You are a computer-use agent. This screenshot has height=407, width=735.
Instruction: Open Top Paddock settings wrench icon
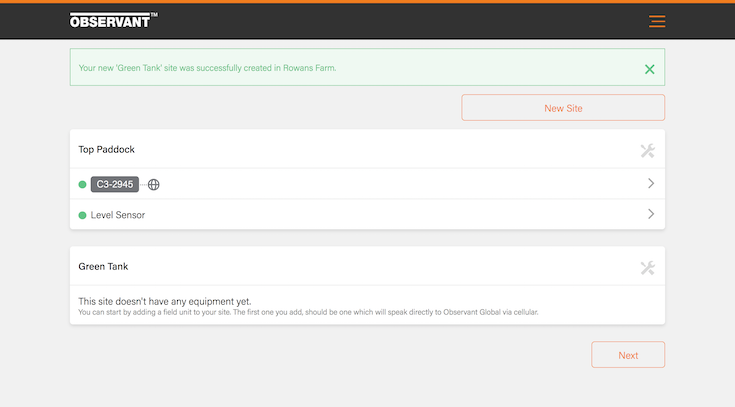point(647,151)
